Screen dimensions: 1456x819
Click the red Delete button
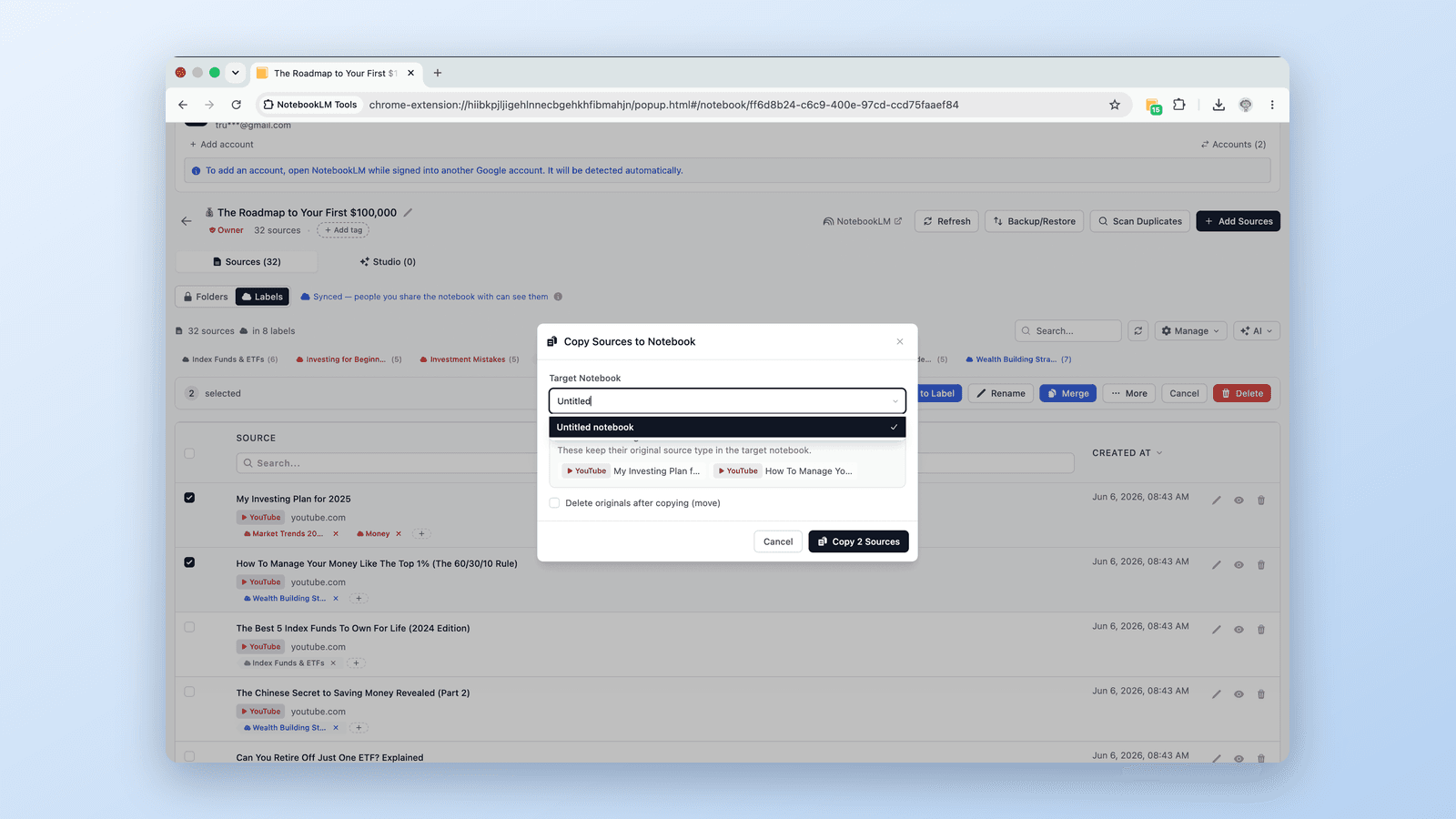pos(1242,394)
